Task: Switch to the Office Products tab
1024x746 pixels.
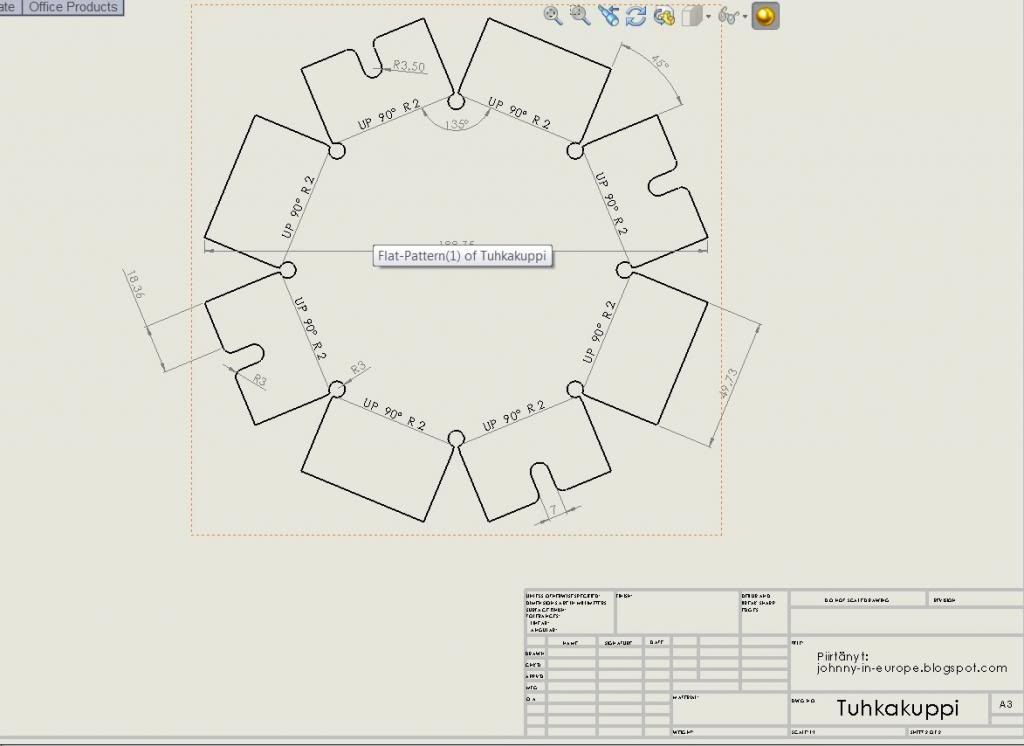Action: pos(73,7)
